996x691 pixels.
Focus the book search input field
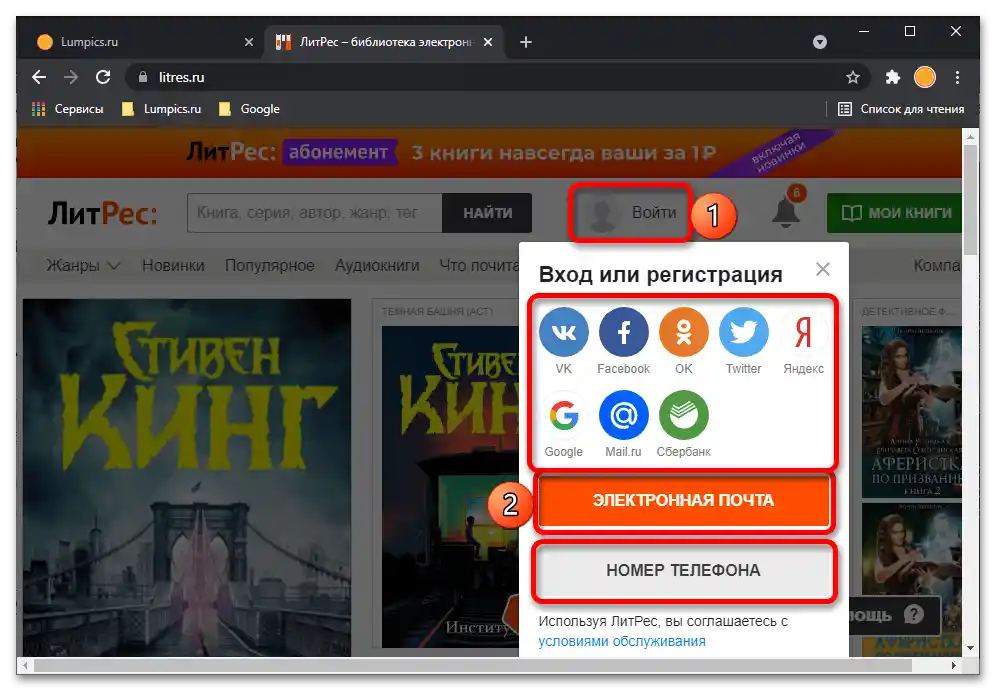(315, 213)
